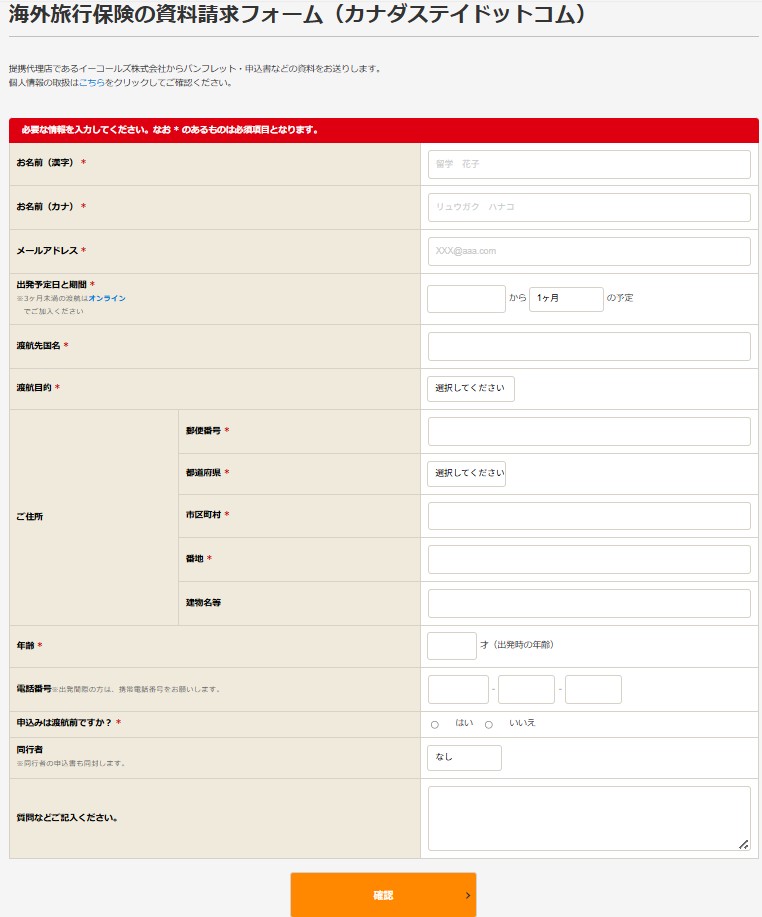Open the こちら privacy policy link
The height and width of the screenshot is (917, 762).
[92, 82]
